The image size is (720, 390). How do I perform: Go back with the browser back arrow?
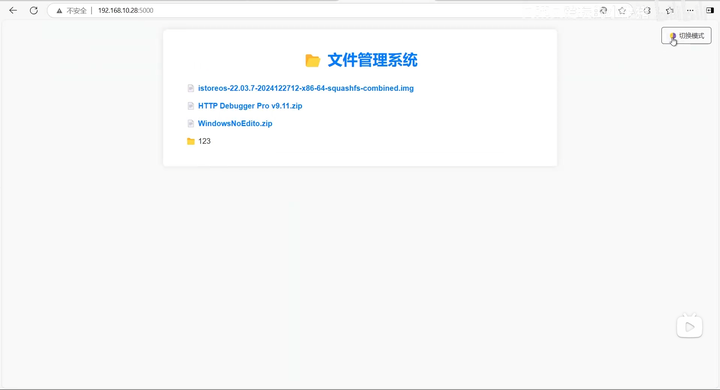[x=13, y=10]
